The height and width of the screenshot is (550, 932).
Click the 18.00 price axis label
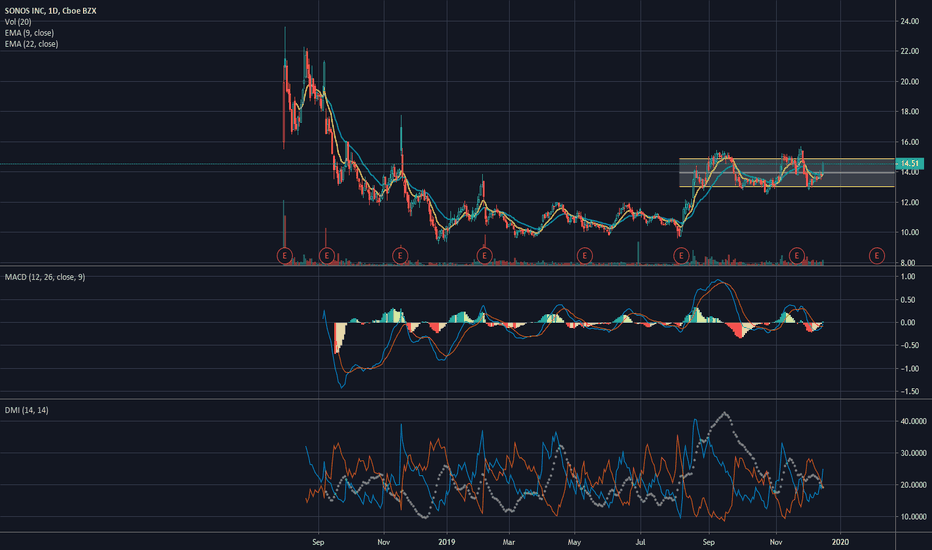[x=909, y=112]
